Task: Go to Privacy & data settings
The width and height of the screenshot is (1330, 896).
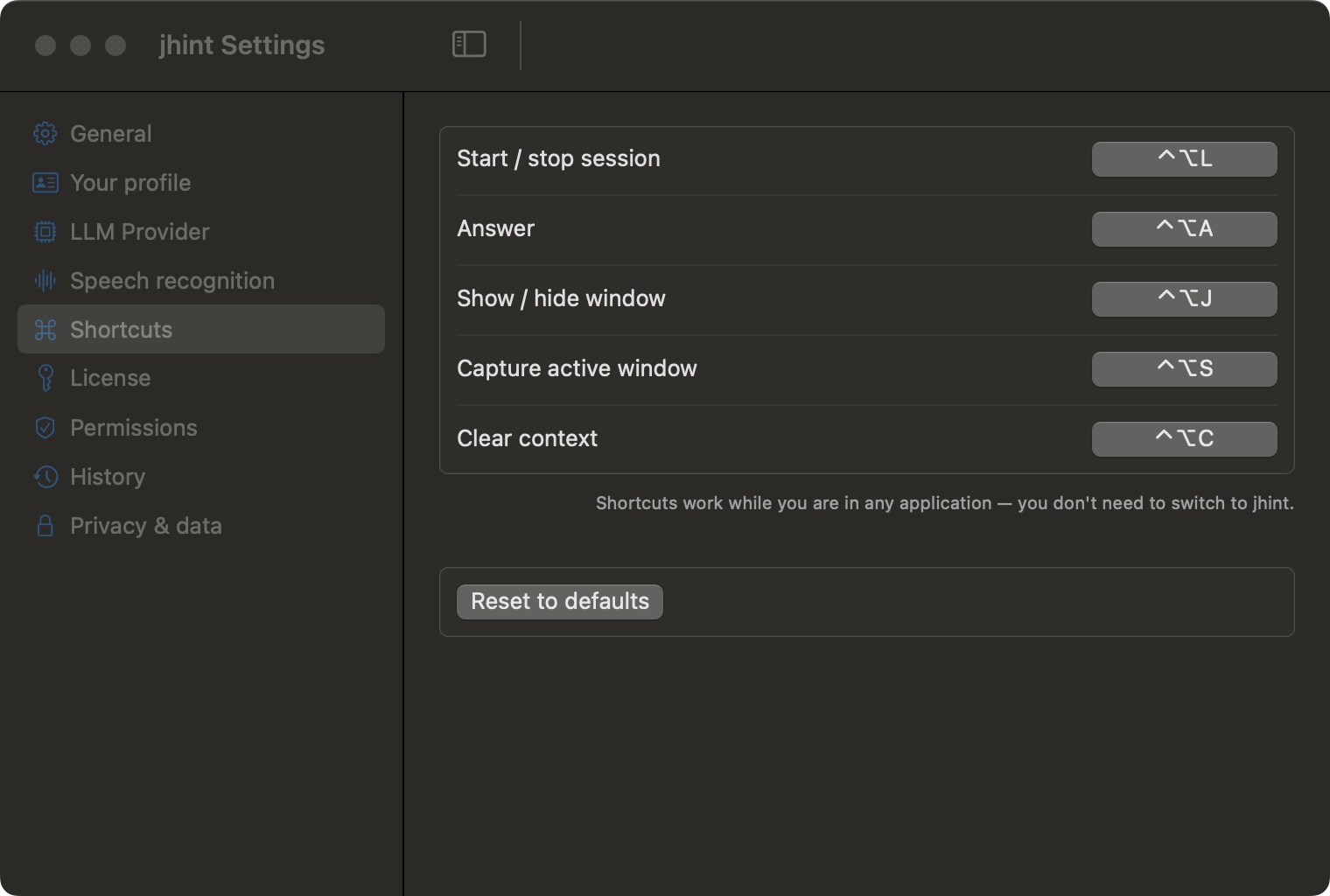Action: (x=201, y=526)
